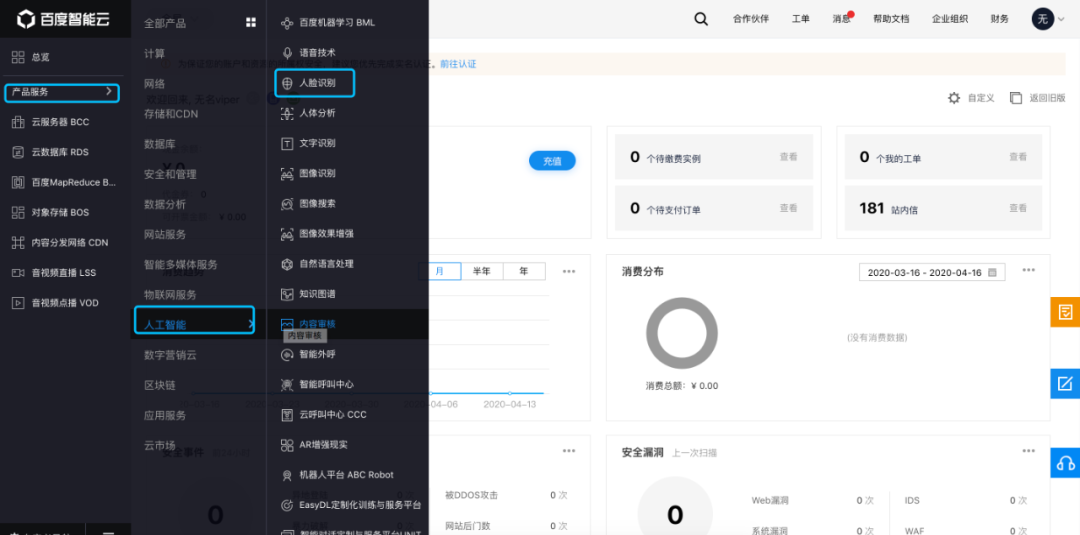Click the 图像识别 icon

point(288,174)
